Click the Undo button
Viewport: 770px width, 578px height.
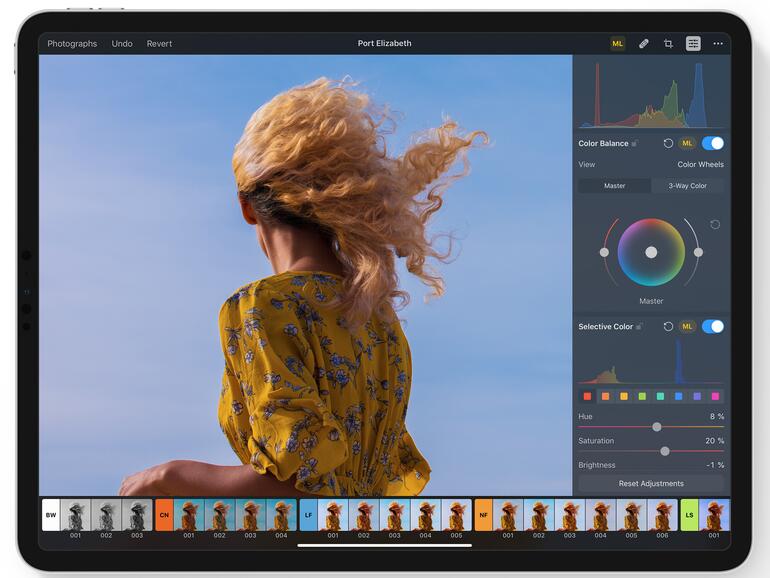122,44
